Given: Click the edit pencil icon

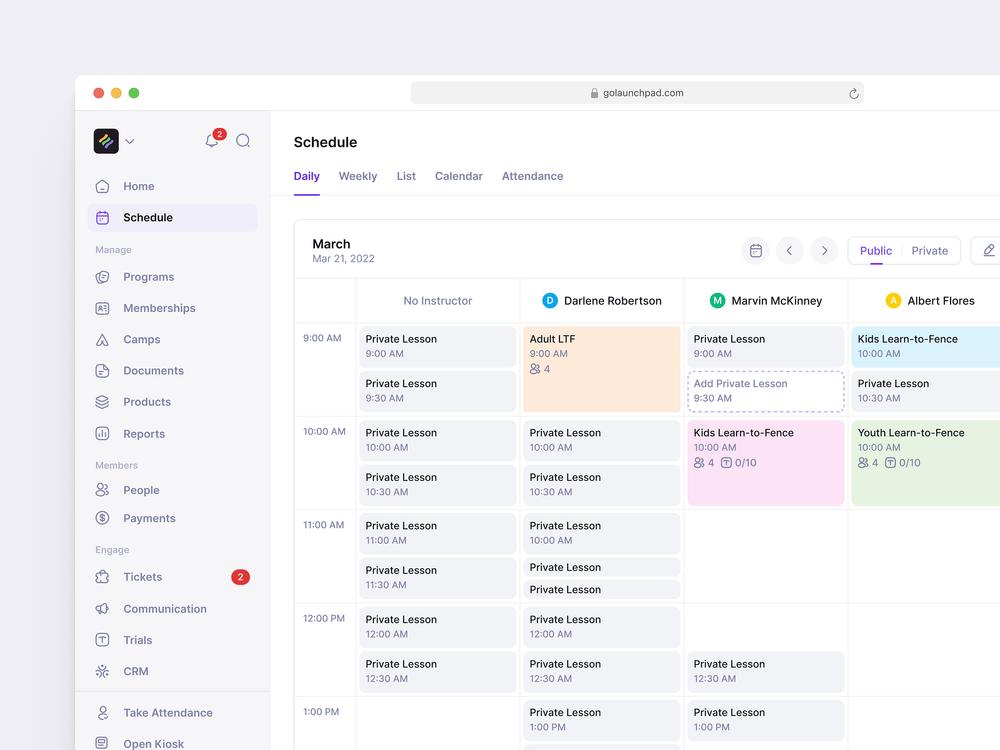Looking at the screenshot, I should tap(988, 251).
